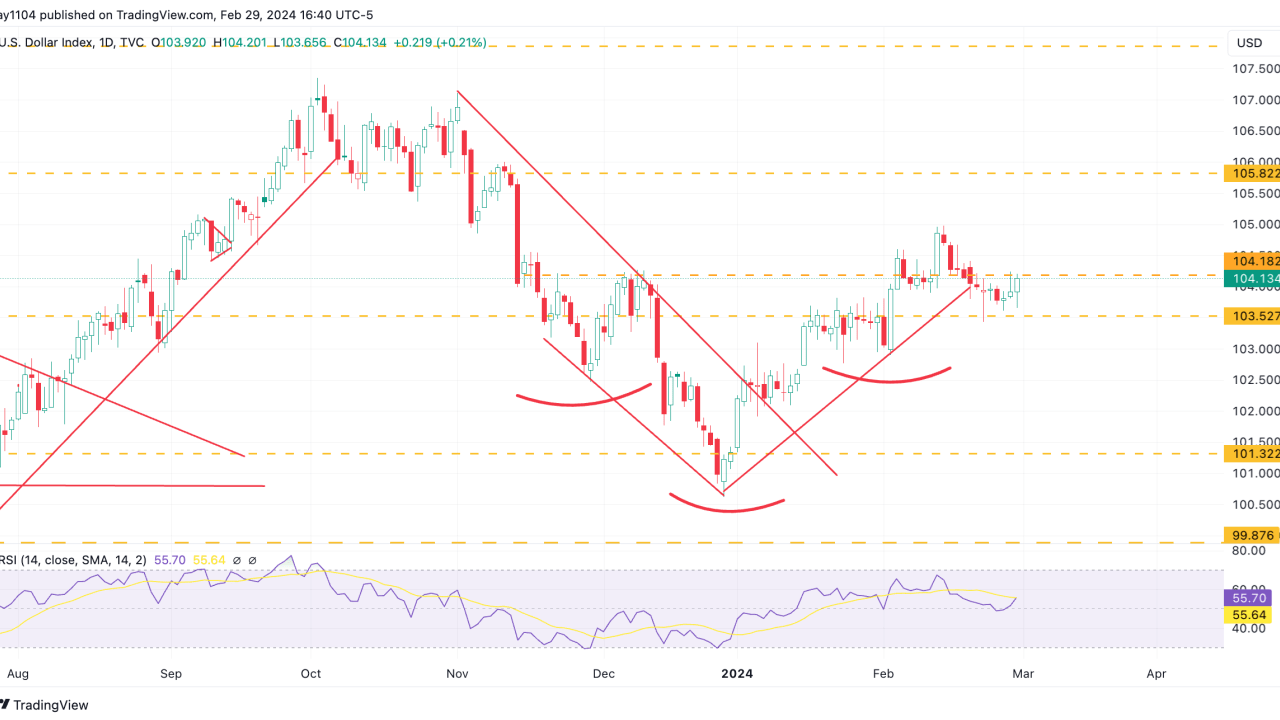Viewport: 1280px width, 720px height.
Task: Click the 80.00 RSI scale value
Action: point(1249,550)
